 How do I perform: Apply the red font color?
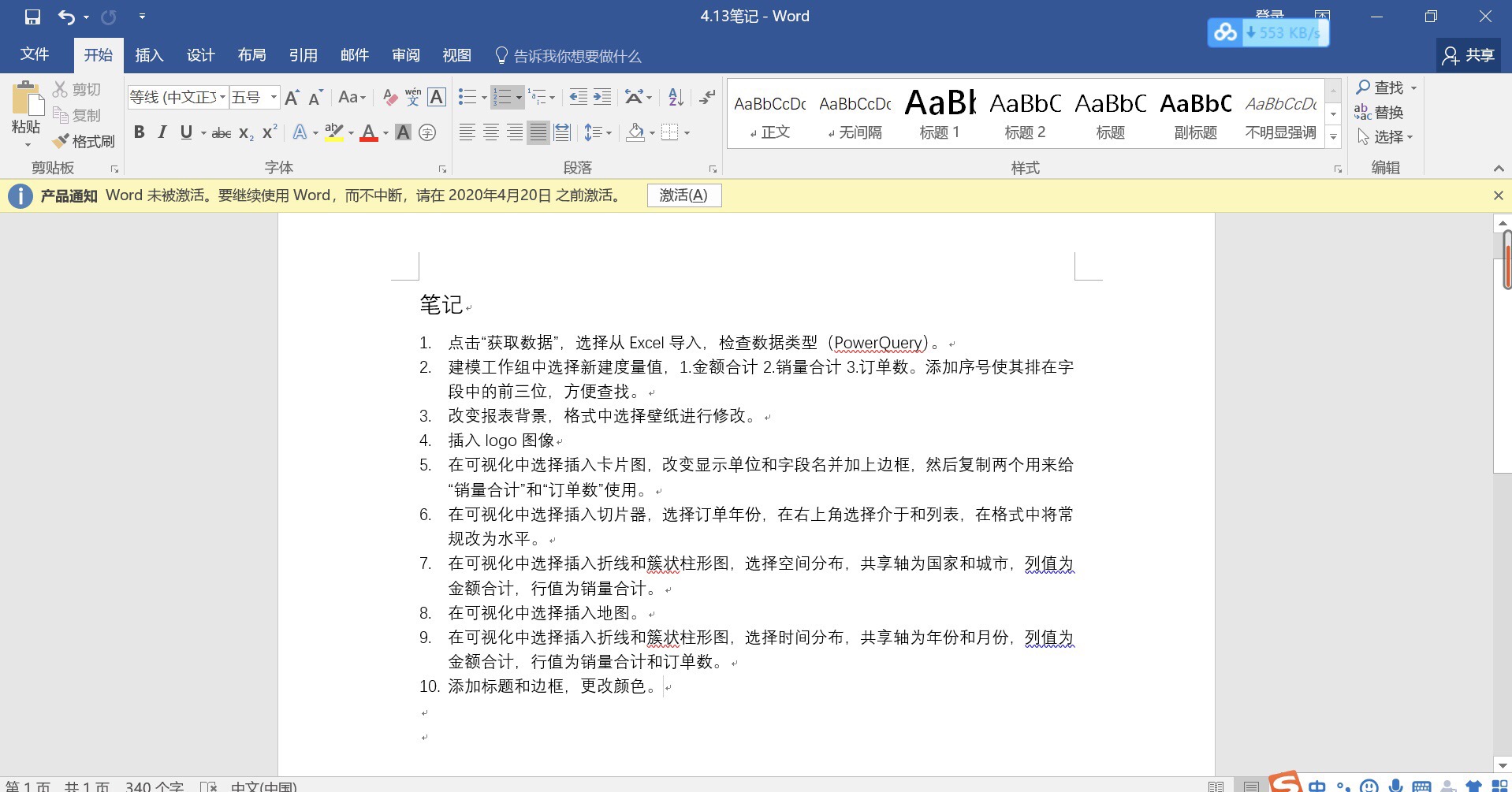(x=368, y=133)
